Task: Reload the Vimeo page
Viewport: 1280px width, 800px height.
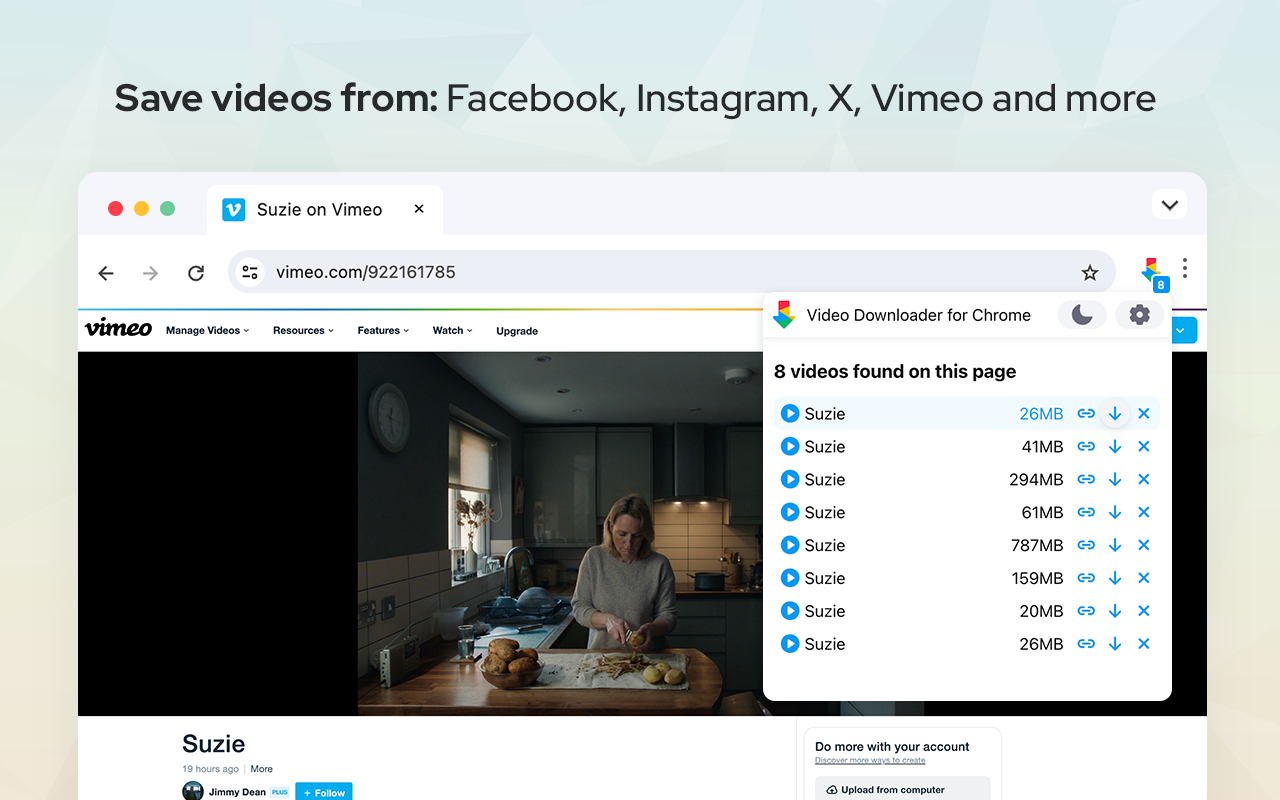Action: point(196,273)
